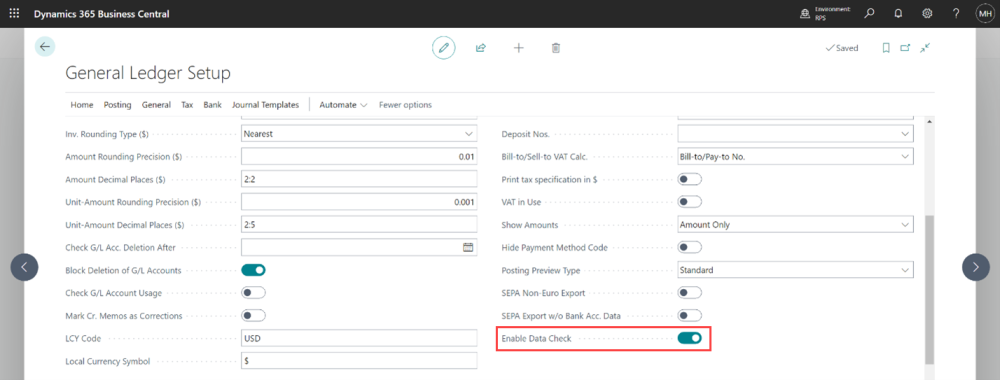
Task: Toggle Enable Data Check switch
Action: 689,339
